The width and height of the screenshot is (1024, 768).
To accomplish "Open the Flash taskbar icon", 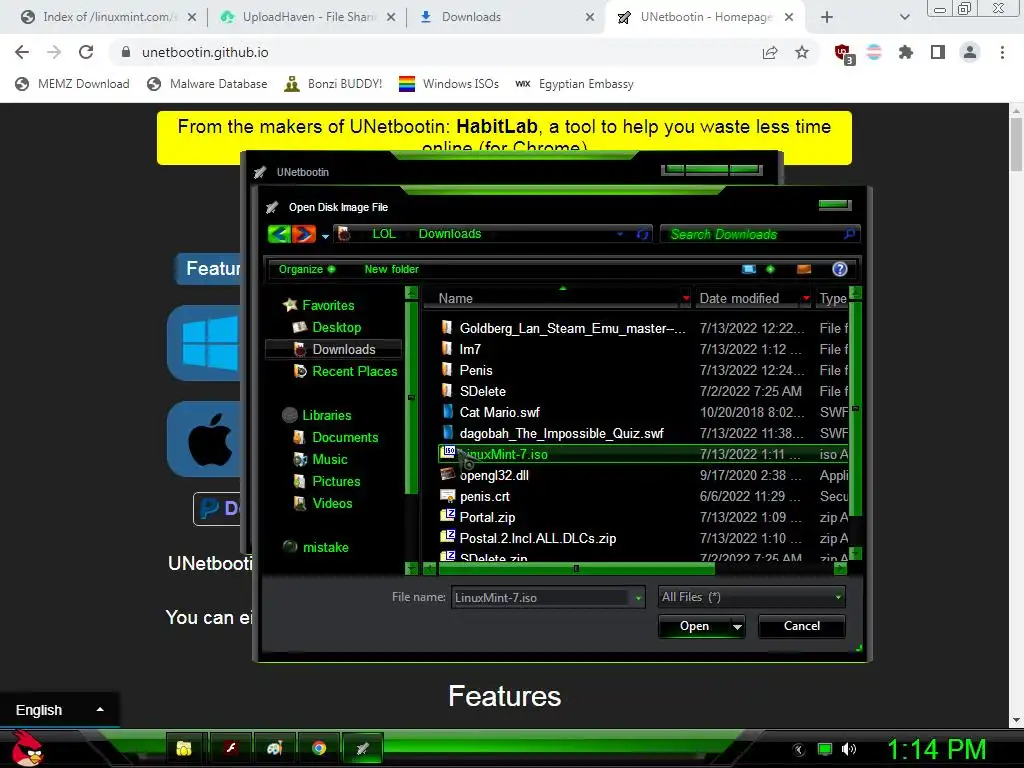I will (x=231, y=748).
